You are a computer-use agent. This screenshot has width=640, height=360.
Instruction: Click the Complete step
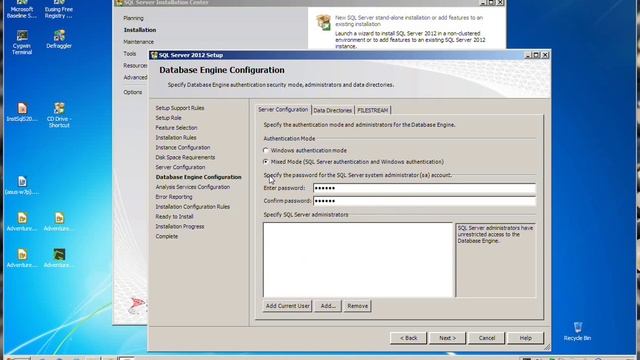pyautogui.click(x=167, y=236)
